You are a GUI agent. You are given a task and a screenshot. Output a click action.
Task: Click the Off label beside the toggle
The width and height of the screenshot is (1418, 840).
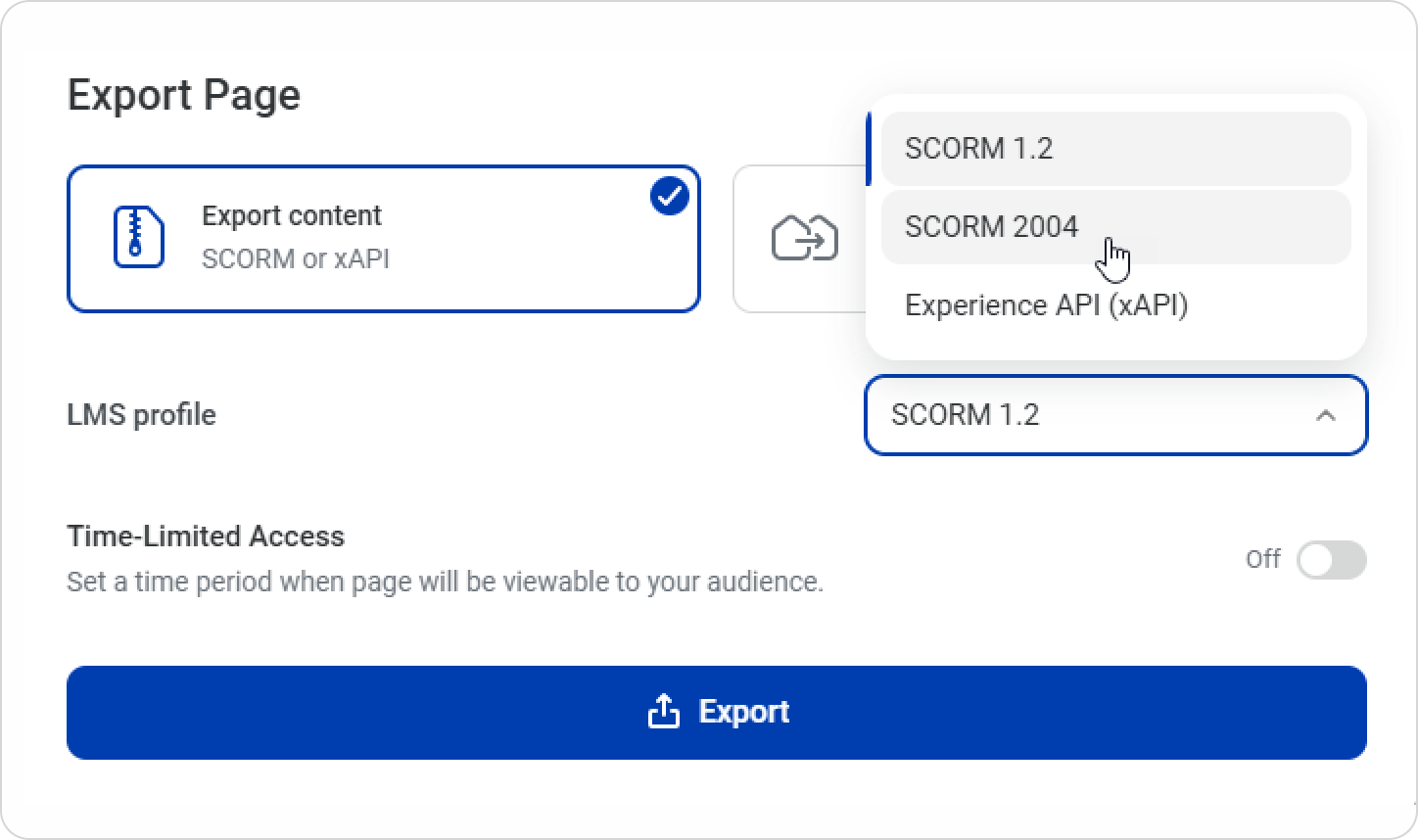pos(1262,559)
